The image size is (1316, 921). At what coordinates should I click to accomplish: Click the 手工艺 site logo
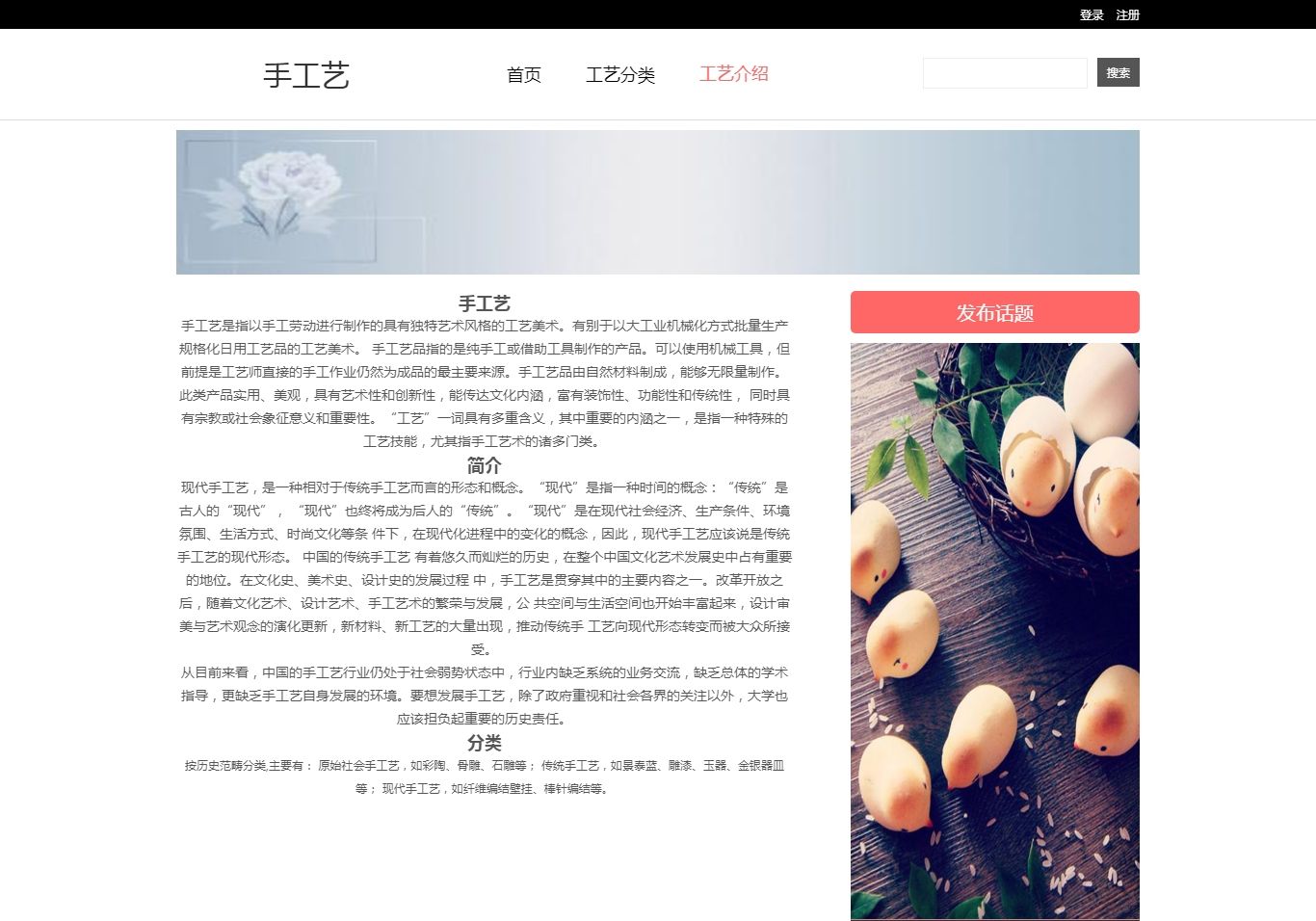coord(306,75)
